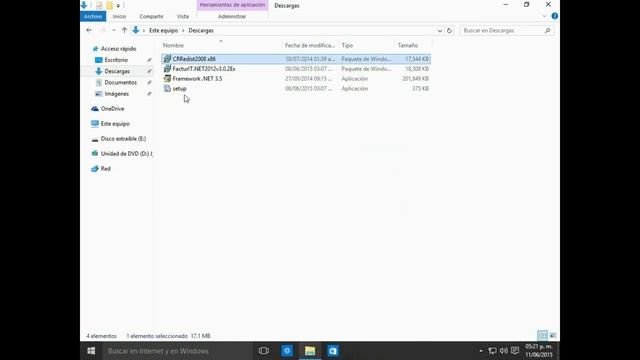This screenshot has width=640, height=360.
Task: Select the setup file
Action: [x=296, y=89]
